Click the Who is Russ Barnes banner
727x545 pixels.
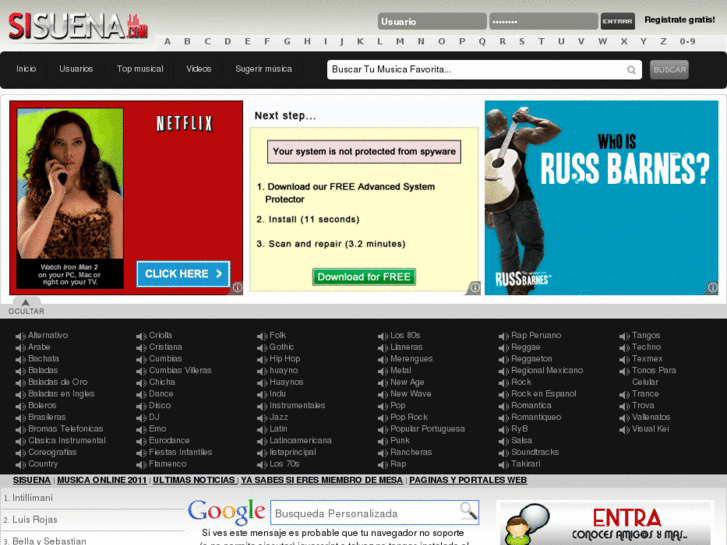[601, 198]
